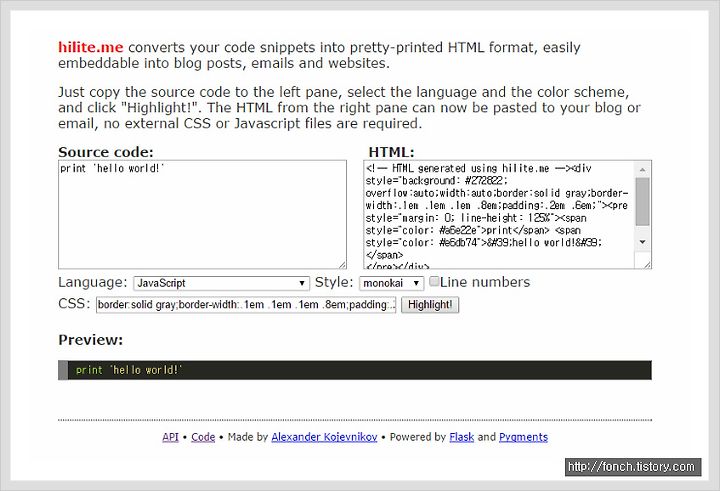Open the Pygments link
This screenshot has width=720, height=491.
(x=523, y=437)
